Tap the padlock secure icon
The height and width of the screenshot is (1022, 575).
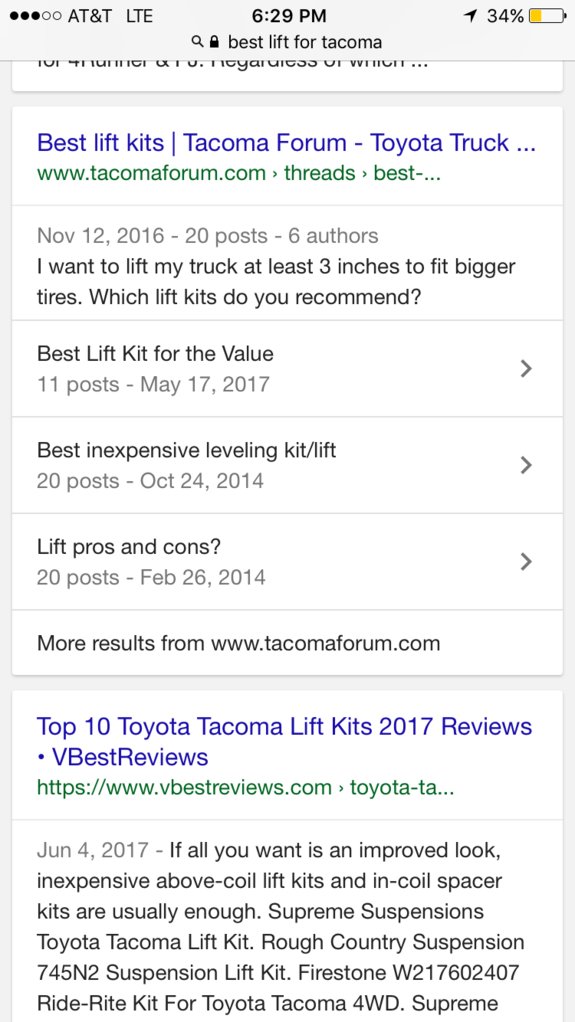pyautogui.click(x=214, y=42)
